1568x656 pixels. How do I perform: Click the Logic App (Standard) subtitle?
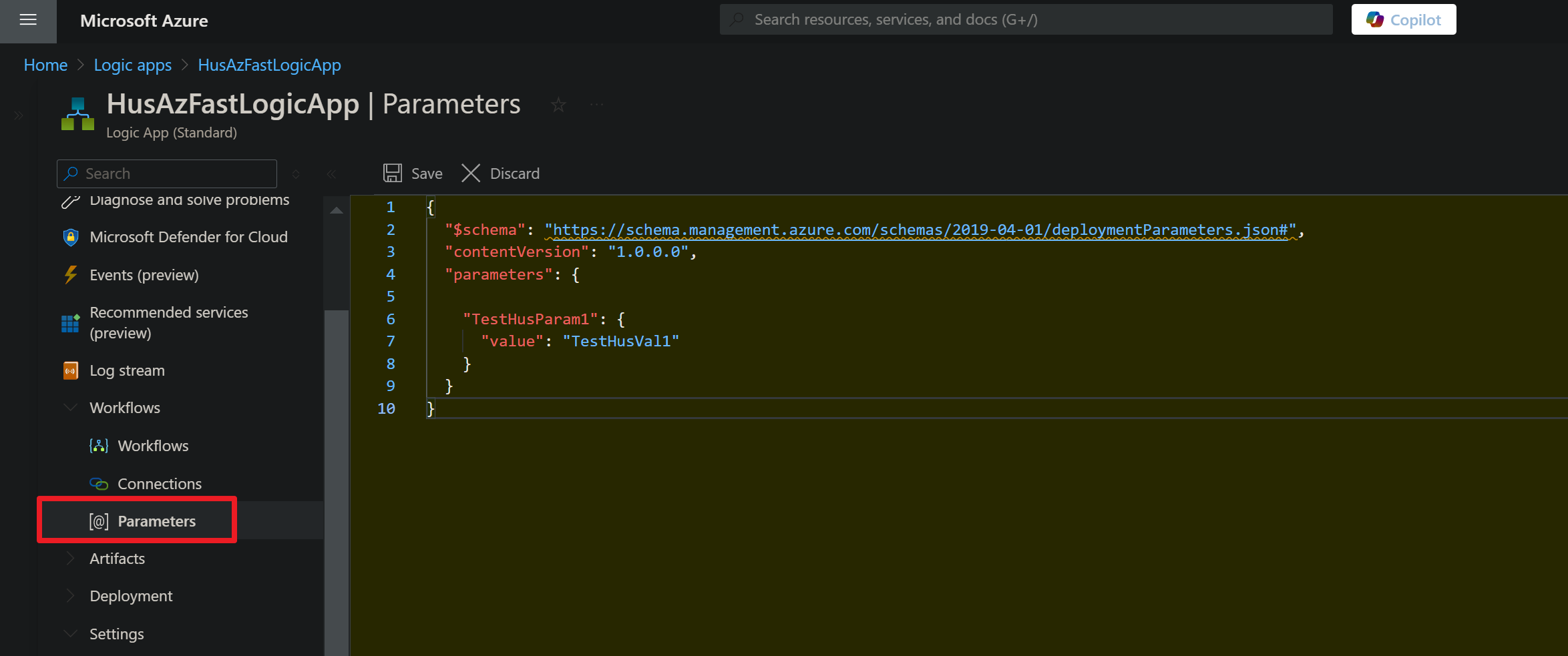(x=172, y=133)
